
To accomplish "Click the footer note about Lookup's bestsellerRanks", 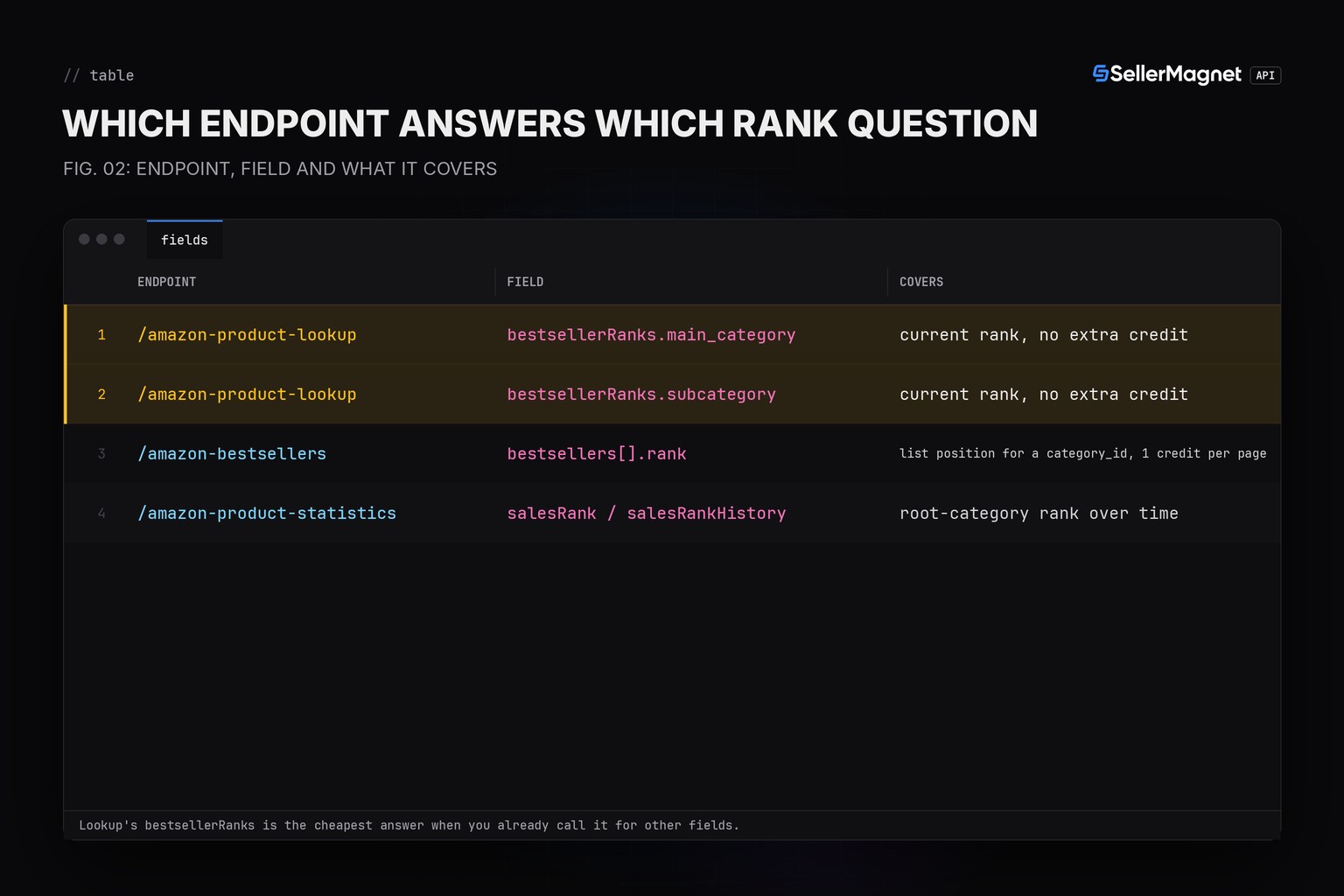I will point(409,825).
